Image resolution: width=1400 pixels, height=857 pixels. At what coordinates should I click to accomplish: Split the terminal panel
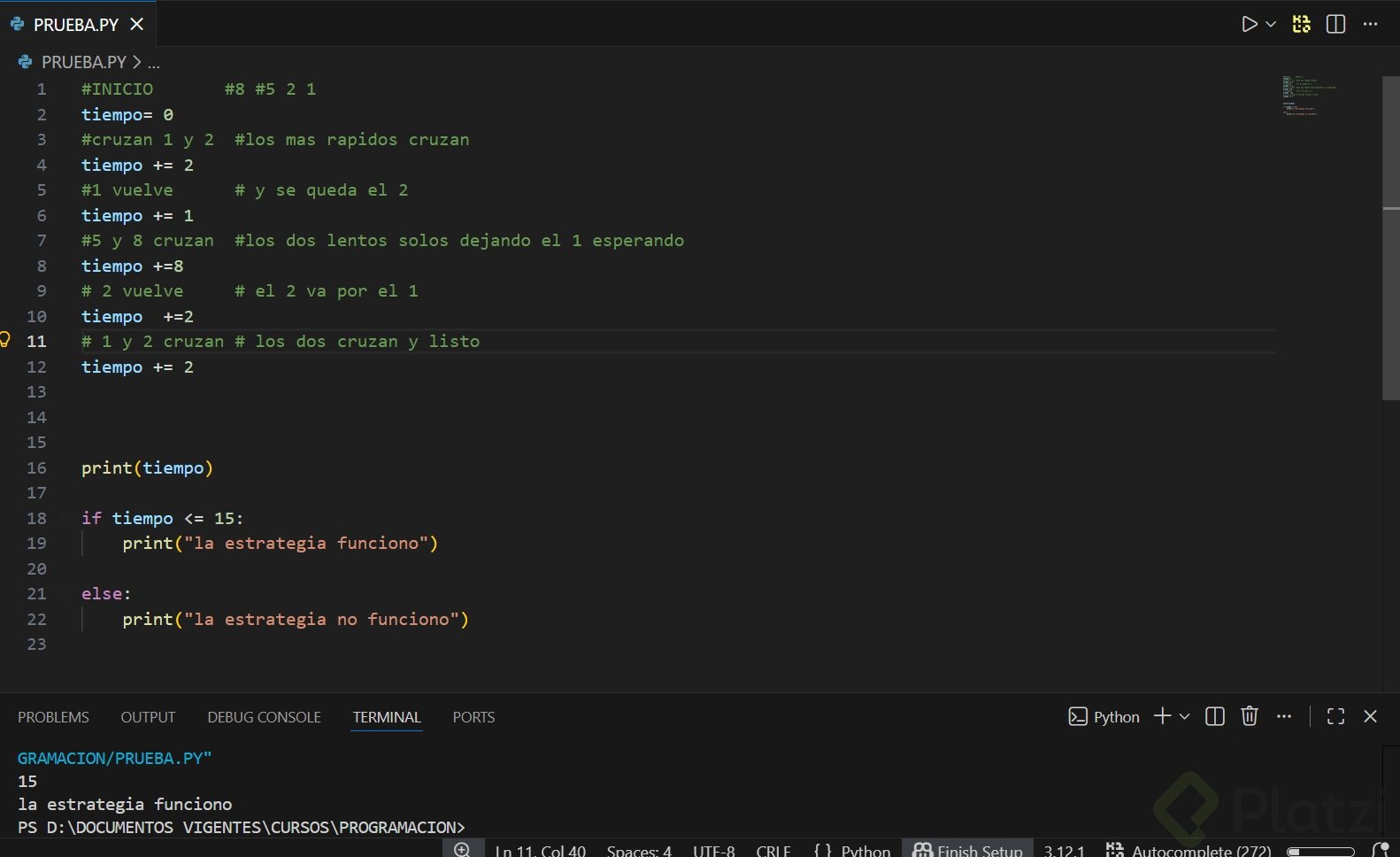(1215, 716)
